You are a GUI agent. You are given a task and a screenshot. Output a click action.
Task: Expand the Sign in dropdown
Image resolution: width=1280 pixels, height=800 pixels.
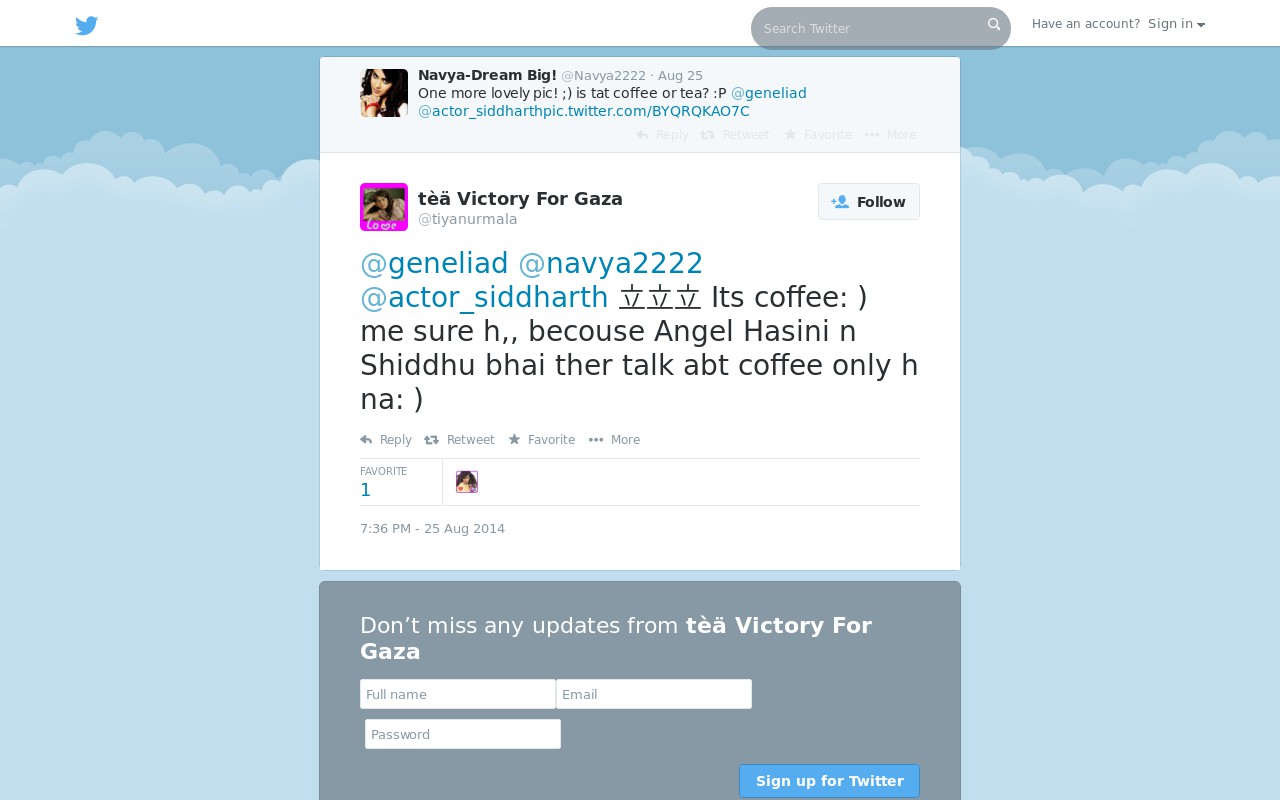tap(1176, 24)
